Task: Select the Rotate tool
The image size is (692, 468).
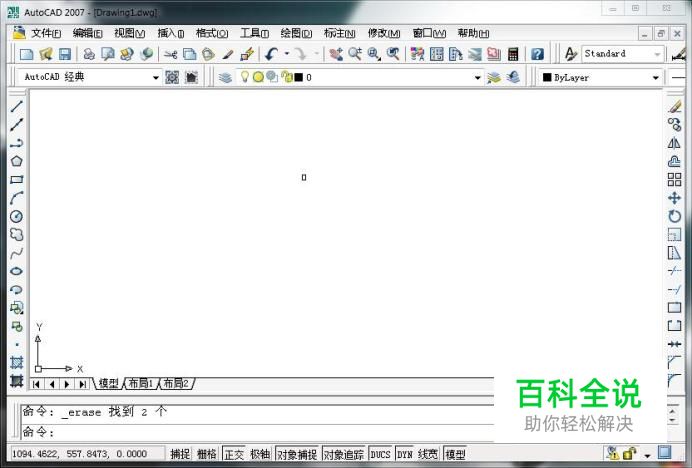Action: [x=674, y=216]
